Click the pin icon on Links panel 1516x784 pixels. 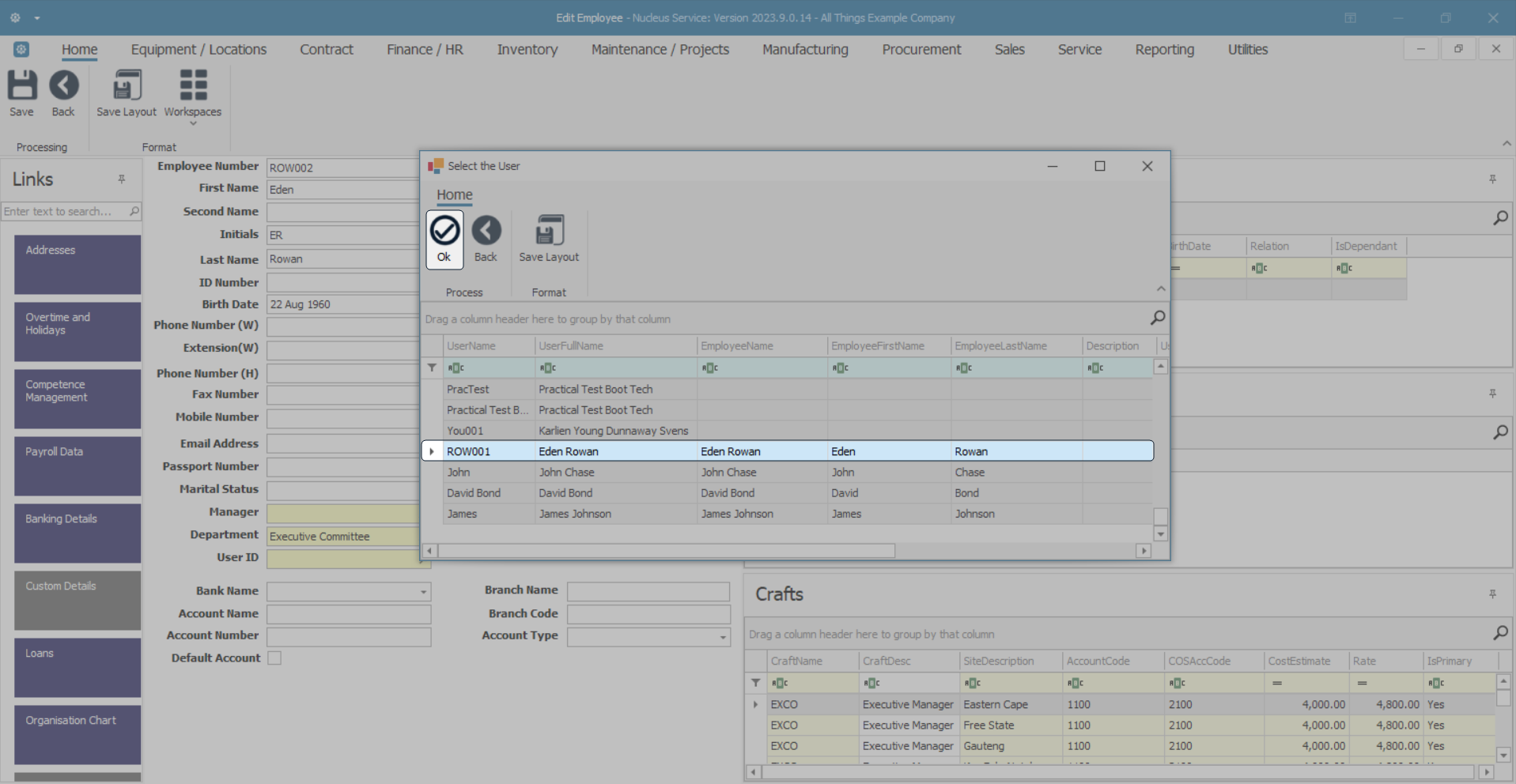(122, 179)
